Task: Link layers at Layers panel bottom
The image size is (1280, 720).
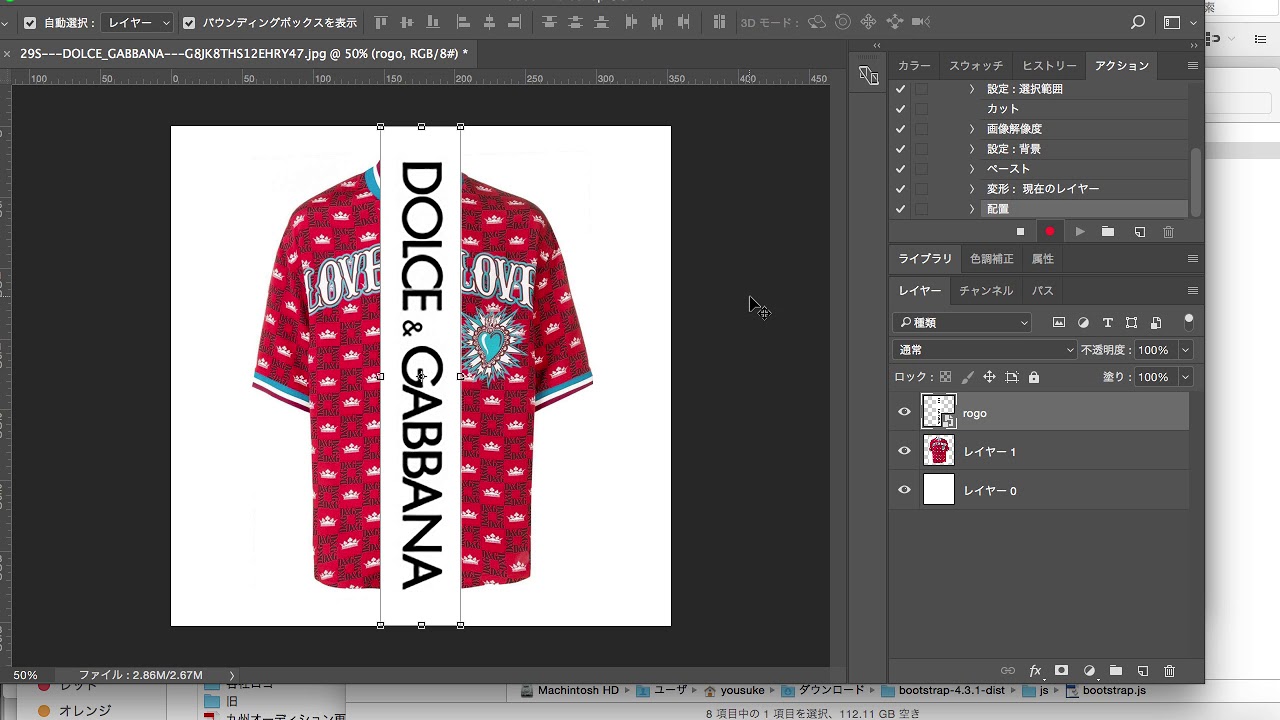Action: click(1008, 671)
